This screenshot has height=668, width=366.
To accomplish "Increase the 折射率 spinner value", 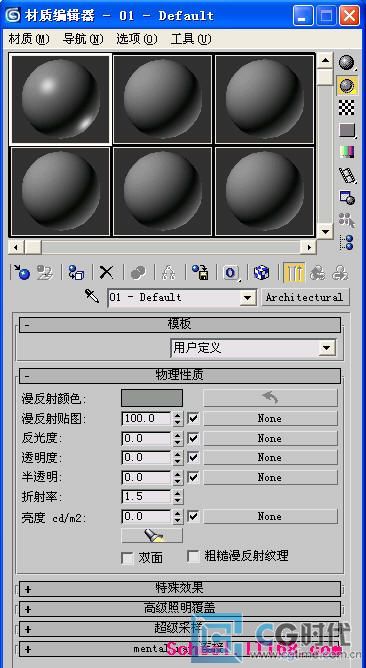I will click(x=177, y=493).
